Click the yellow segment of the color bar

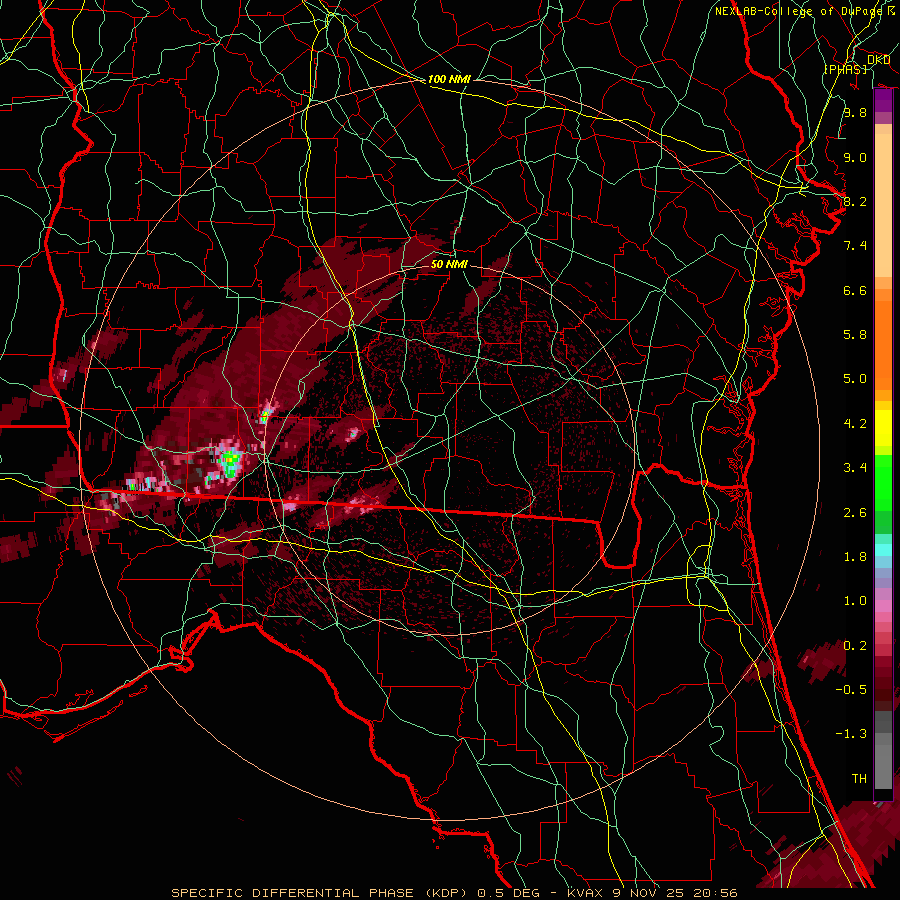coord(883,428)
